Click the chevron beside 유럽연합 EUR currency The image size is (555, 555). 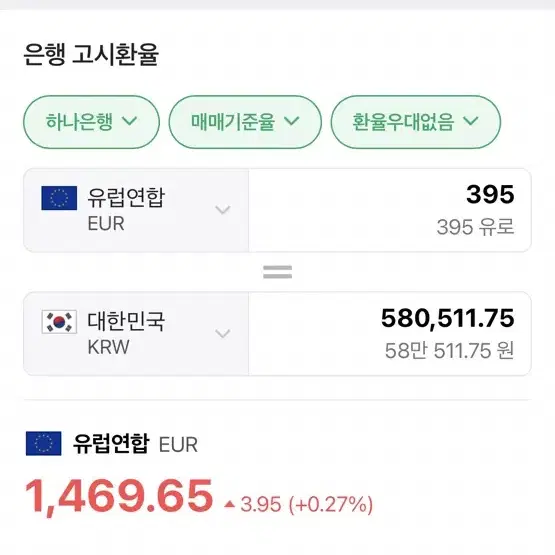click(223, 210)
